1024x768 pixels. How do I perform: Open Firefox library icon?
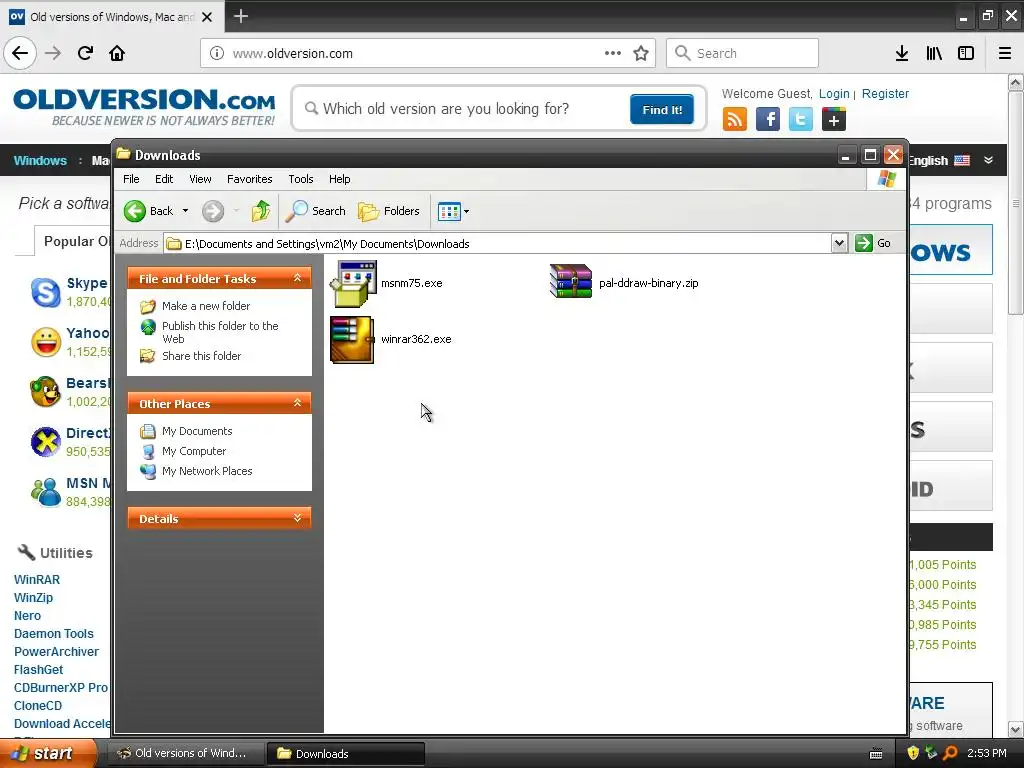pyautogui.click(x=934, y=54)
